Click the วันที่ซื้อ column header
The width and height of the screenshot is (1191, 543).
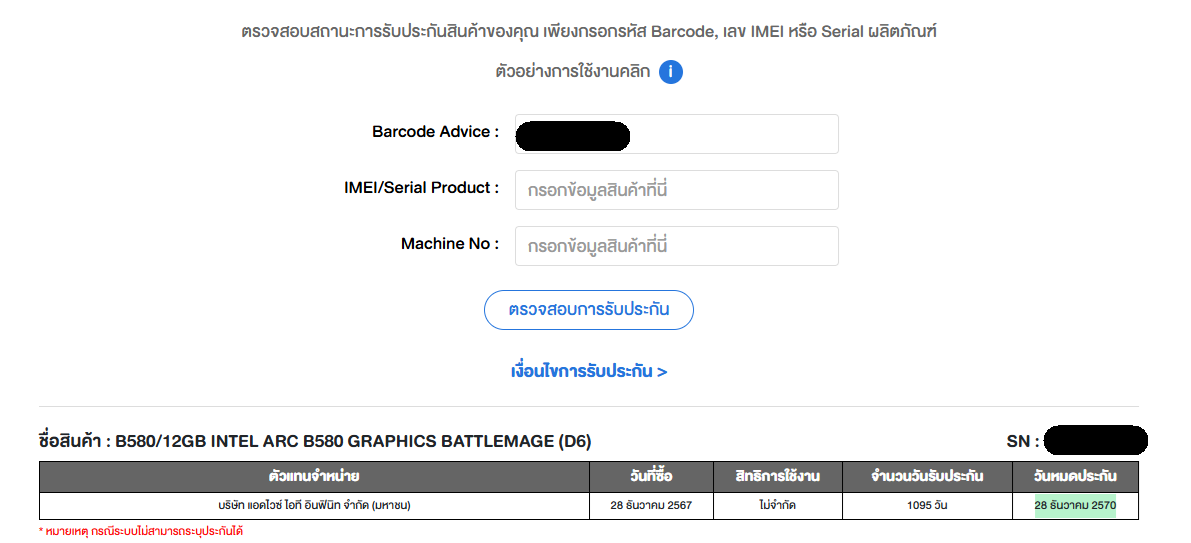point(651,476)
